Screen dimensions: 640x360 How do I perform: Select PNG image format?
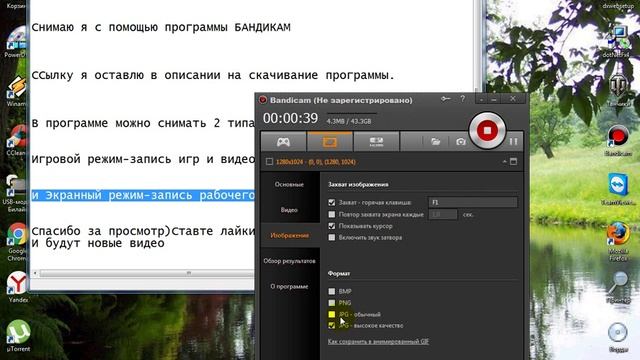pos(331,303)
